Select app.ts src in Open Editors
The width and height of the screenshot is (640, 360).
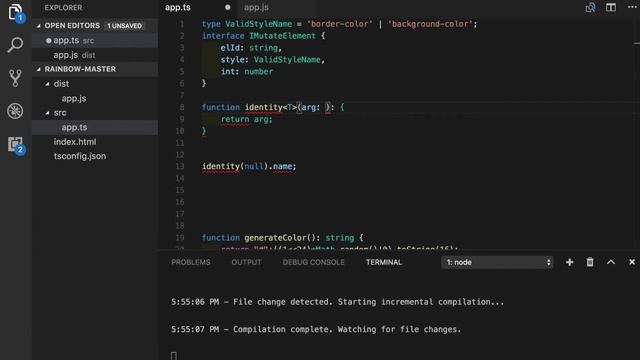tap(95, 40)
